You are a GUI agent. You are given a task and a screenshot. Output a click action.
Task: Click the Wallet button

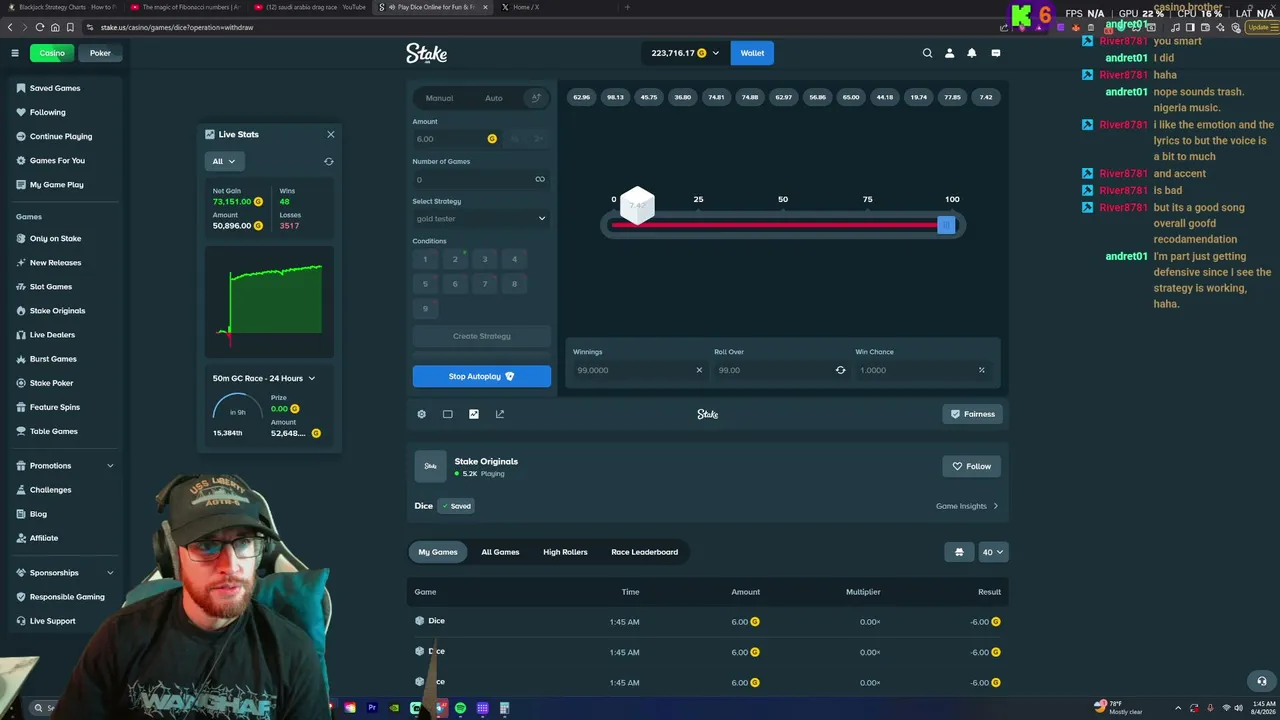tap(752, 53)
